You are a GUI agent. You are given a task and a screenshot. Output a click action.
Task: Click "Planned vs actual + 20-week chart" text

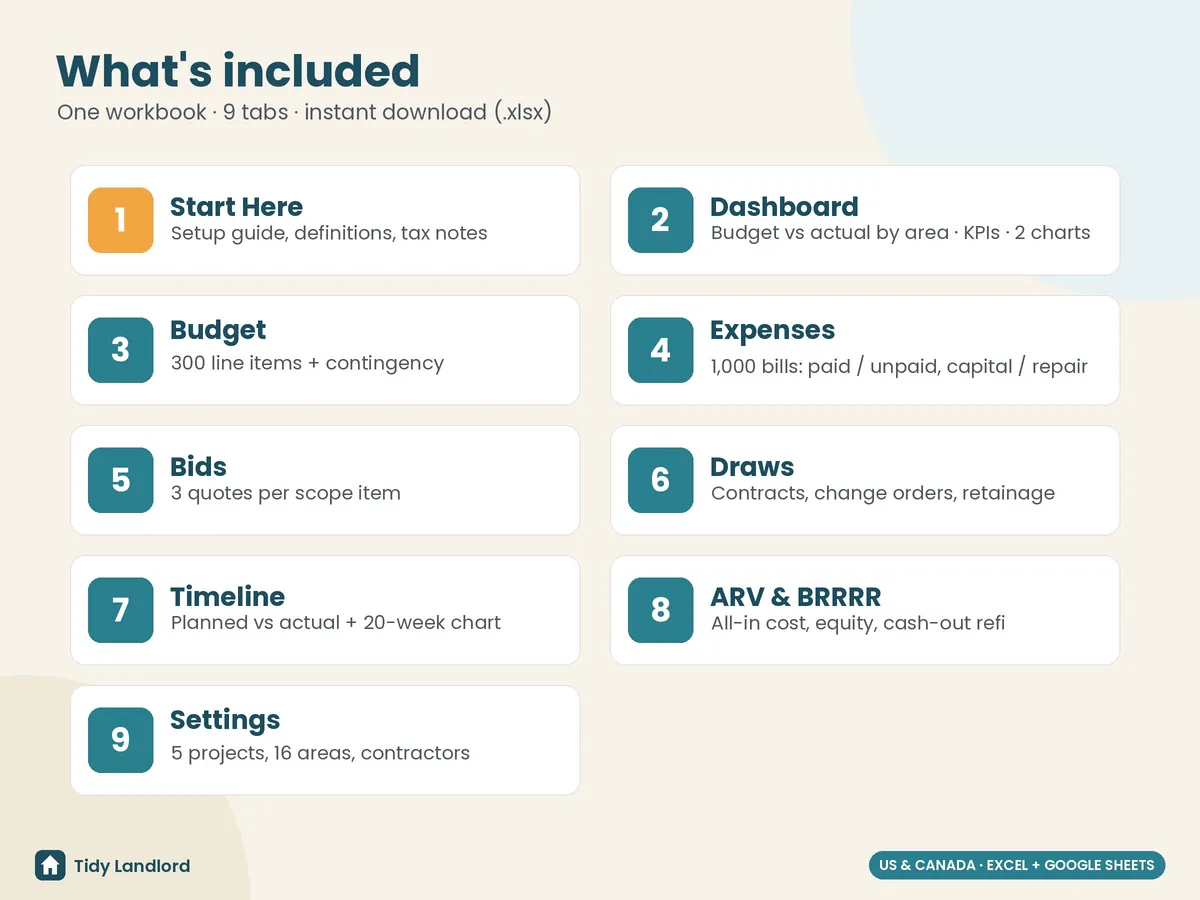336,623
